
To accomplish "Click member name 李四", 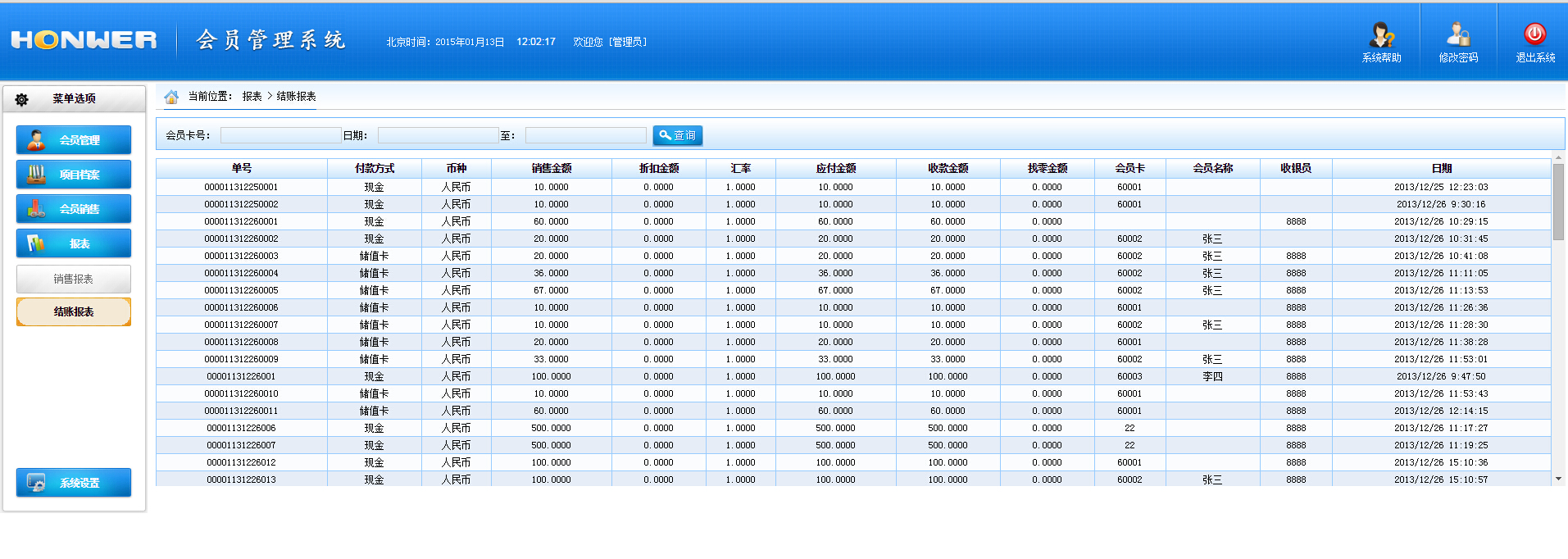I will coord(1212,376).
